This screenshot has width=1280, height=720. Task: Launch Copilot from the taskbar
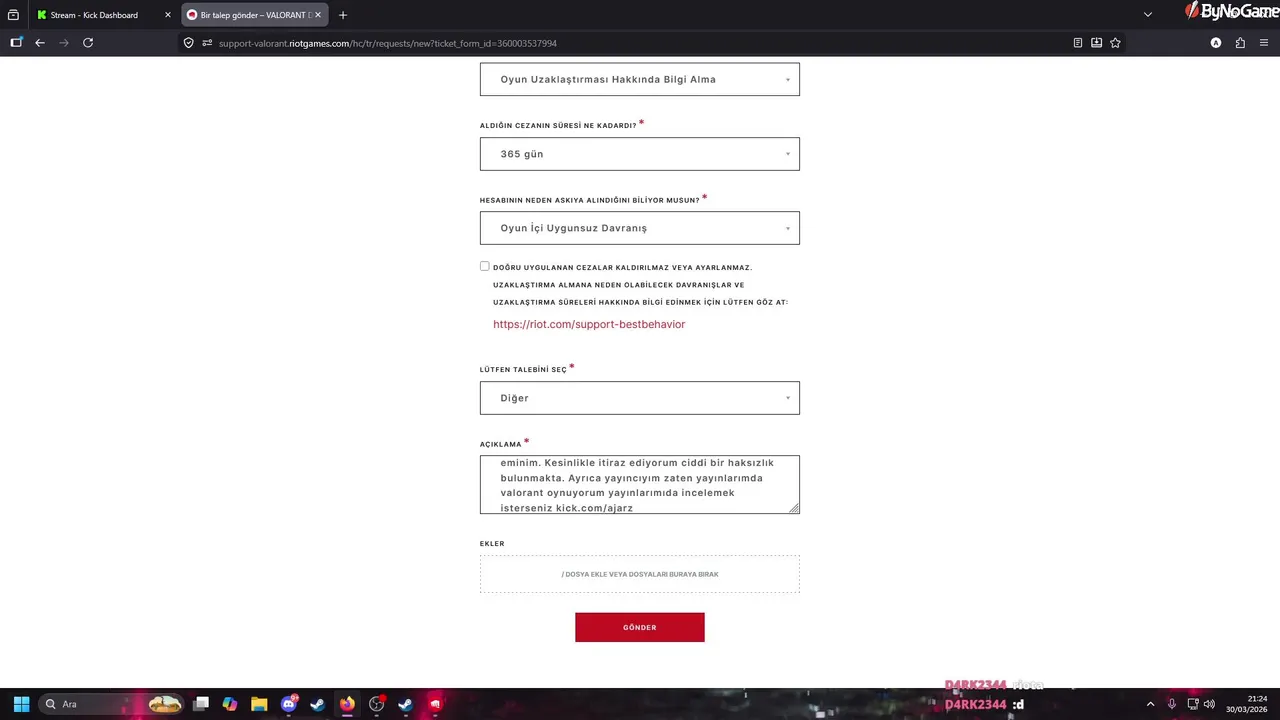(230, 704)
